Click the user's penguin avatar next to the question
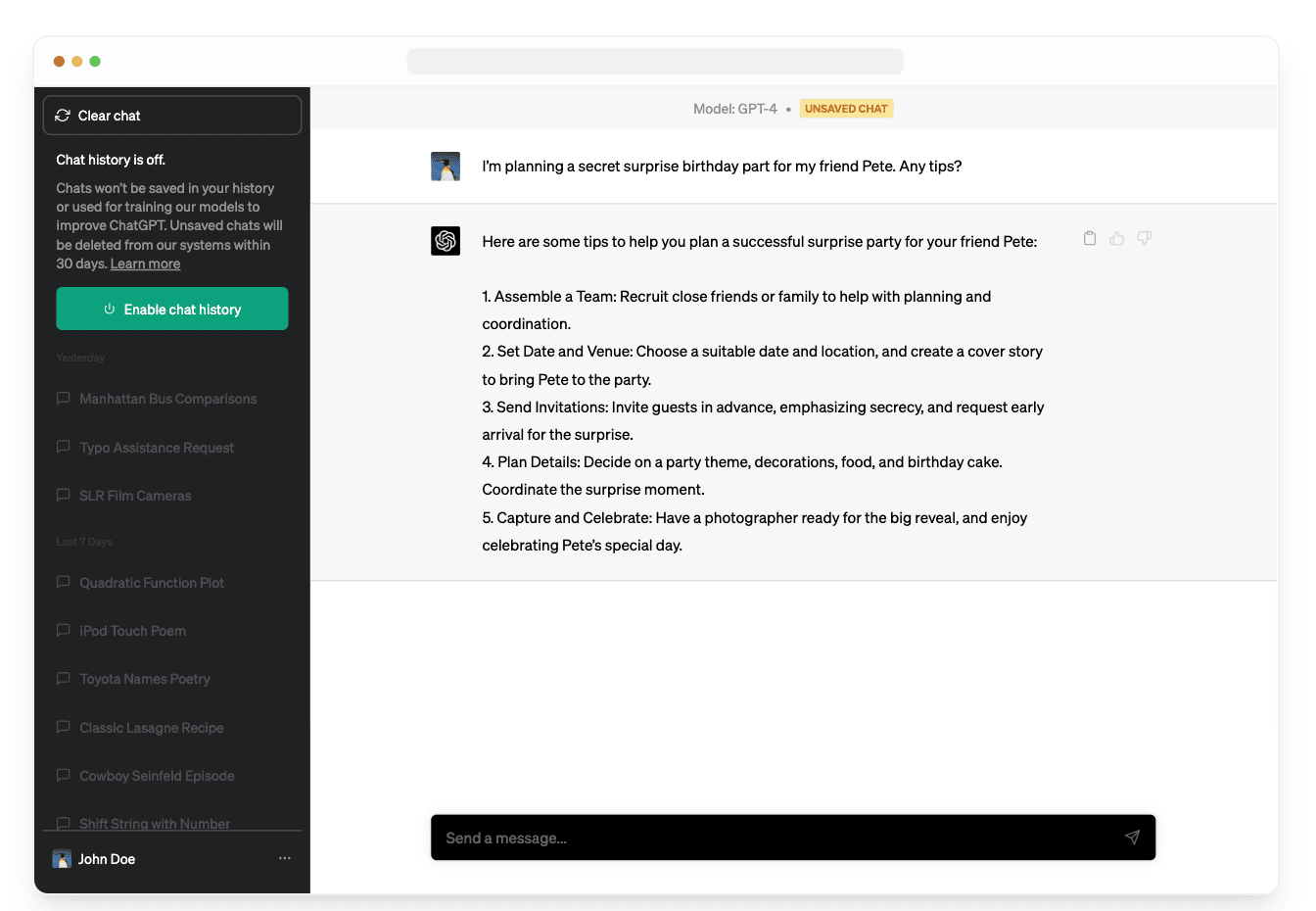This screenshot has width=1316, height=911. click(x=446, y=166)
